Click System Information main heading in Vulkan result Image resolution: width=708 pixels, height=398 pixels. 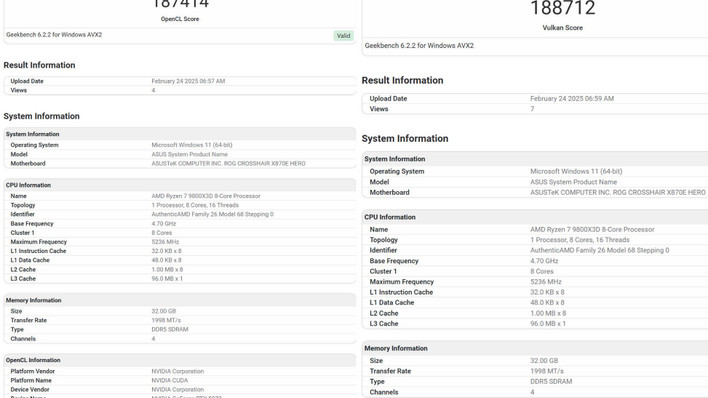tap(405, 139)
